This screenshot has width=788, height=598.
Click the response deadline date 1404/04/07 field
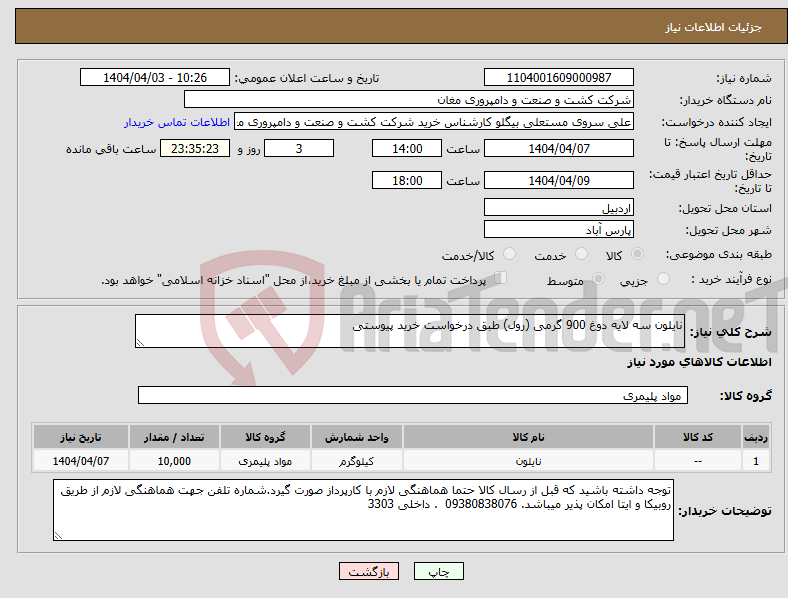[558, 148]
